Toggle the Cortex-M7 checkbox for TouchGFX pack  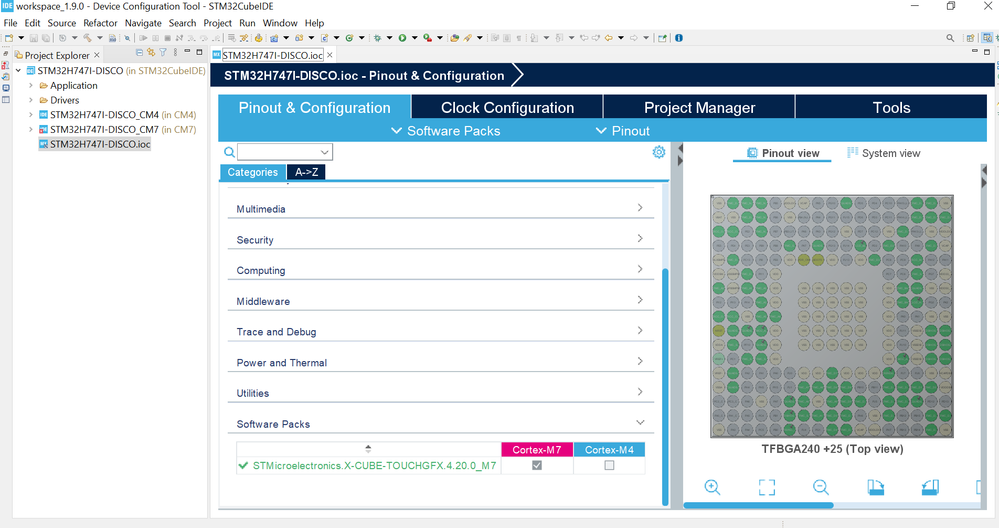click(x=537, y=466)
